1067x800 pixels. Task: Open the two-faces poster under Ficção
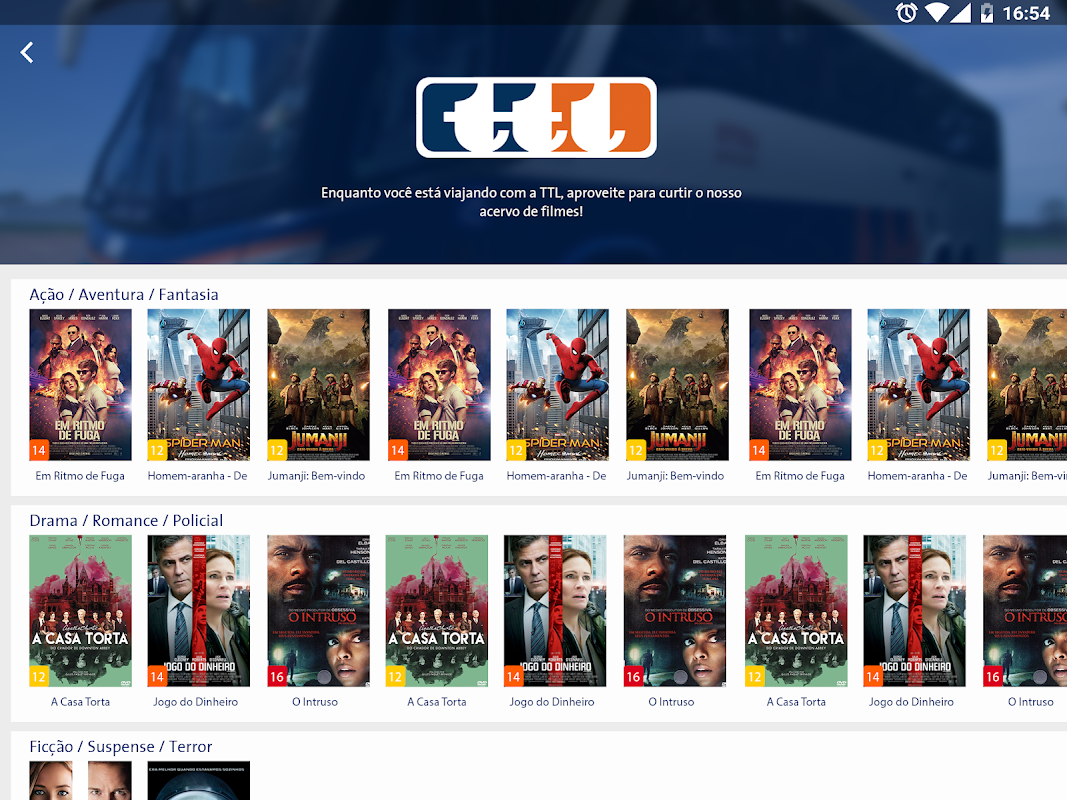click(80, 780)
